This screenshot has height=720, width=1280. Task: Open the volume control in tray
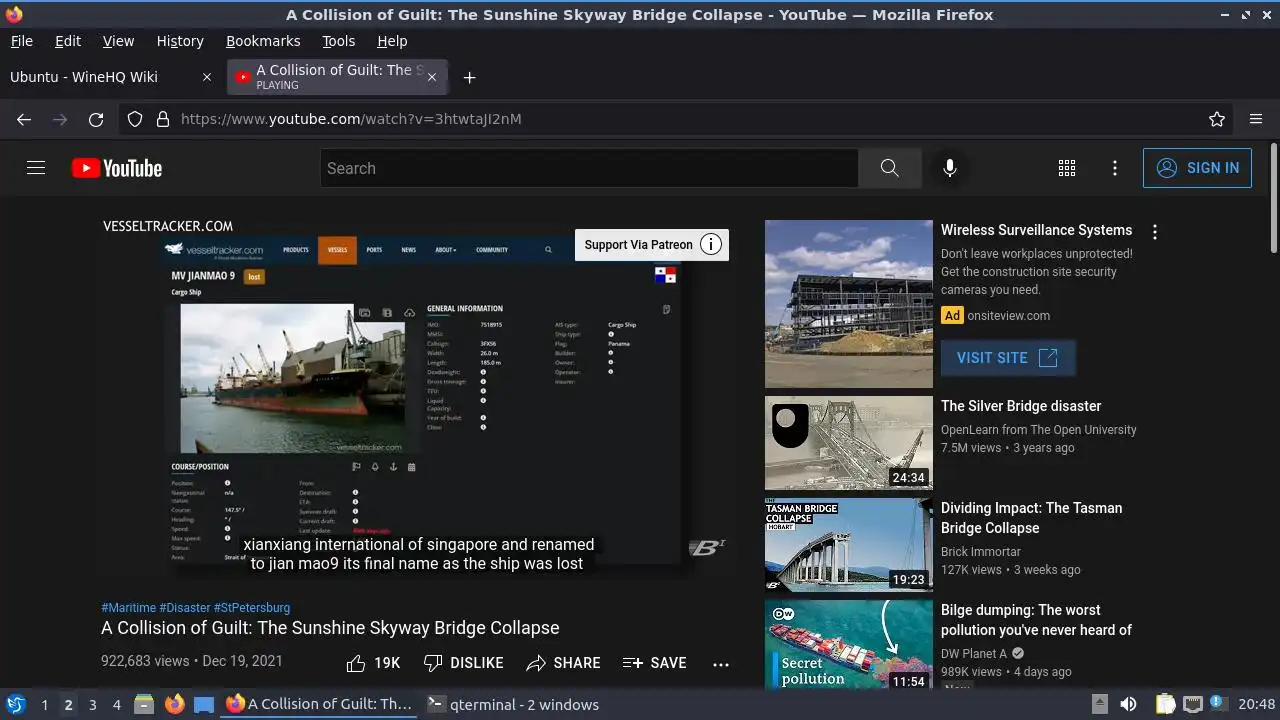tap(1128, 704)
